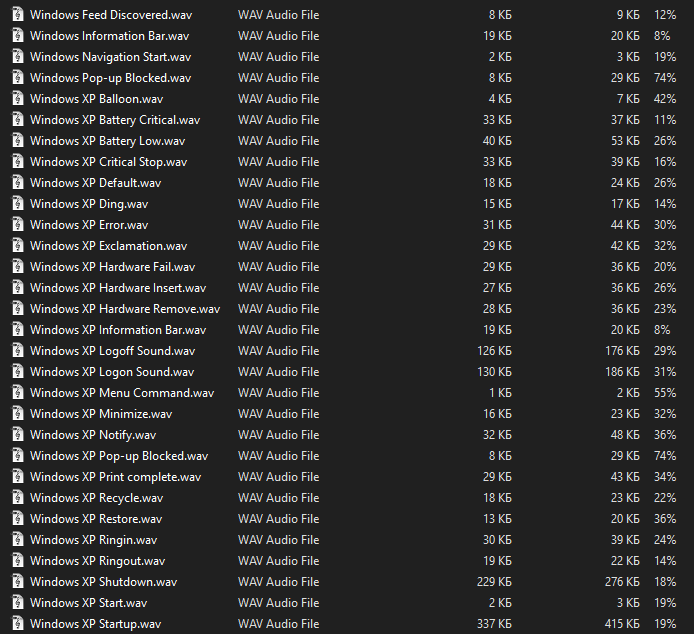The width and height of the screenshot is (694, 634).
Task: Select the file name Windows Information Bar.wav
Action: (109, 35)
